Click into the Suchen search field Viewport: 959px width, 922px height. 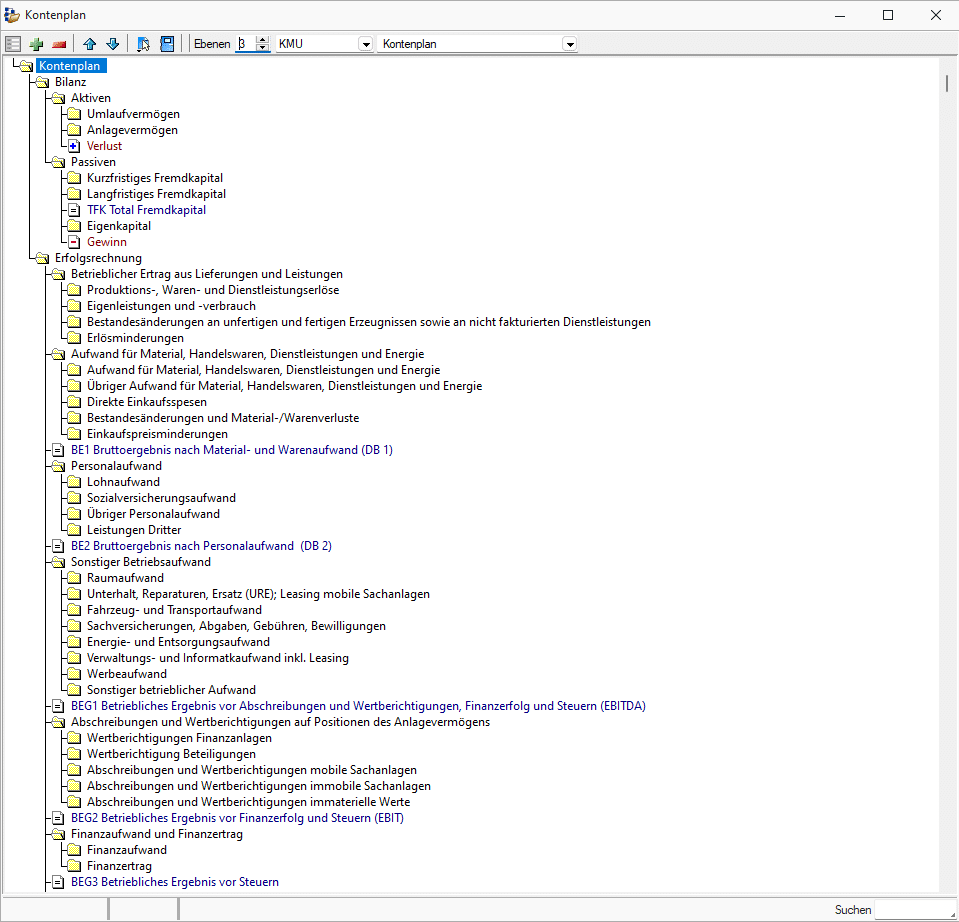(914, 910)
